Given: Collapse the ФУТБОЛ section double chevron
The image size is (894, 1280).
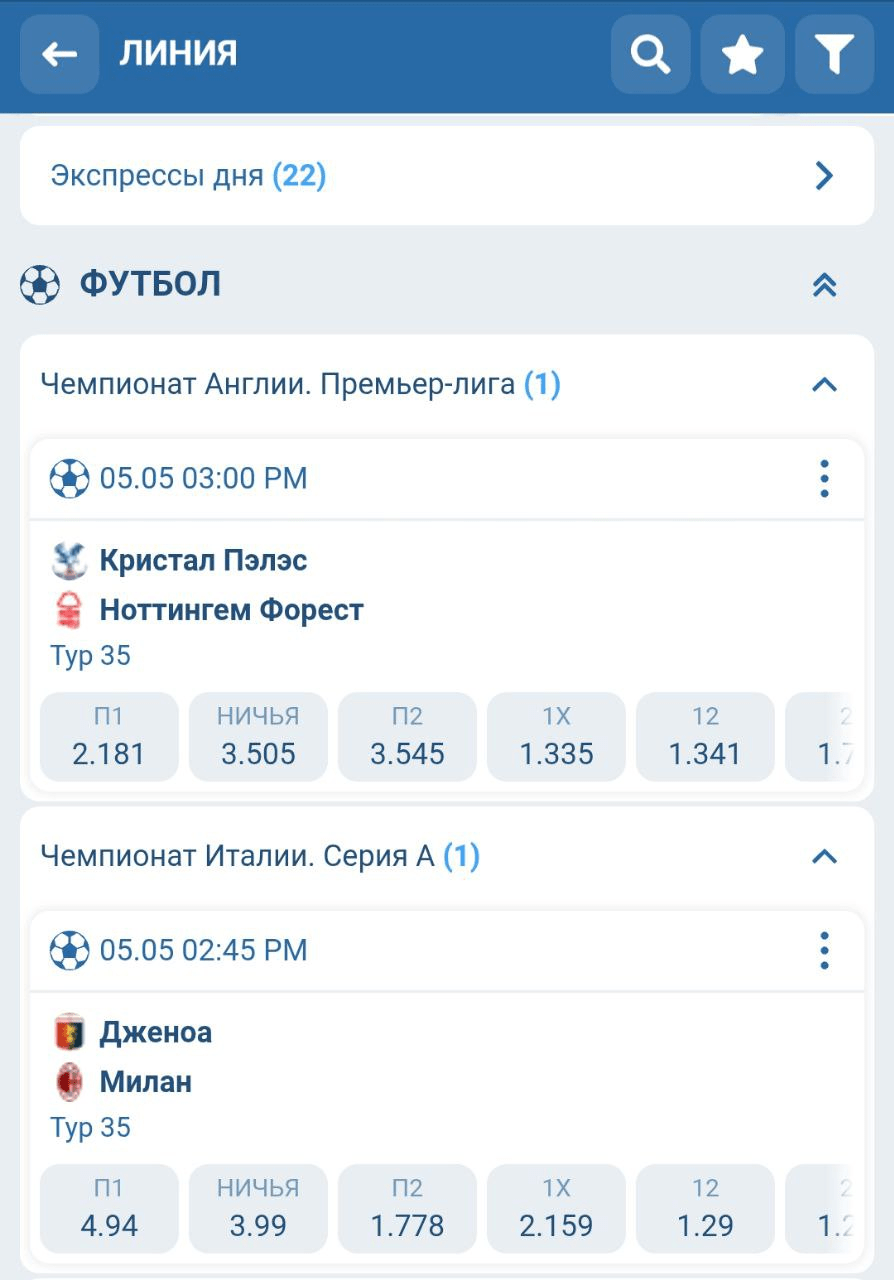Looking at the screenshot, I should (824, 286).
